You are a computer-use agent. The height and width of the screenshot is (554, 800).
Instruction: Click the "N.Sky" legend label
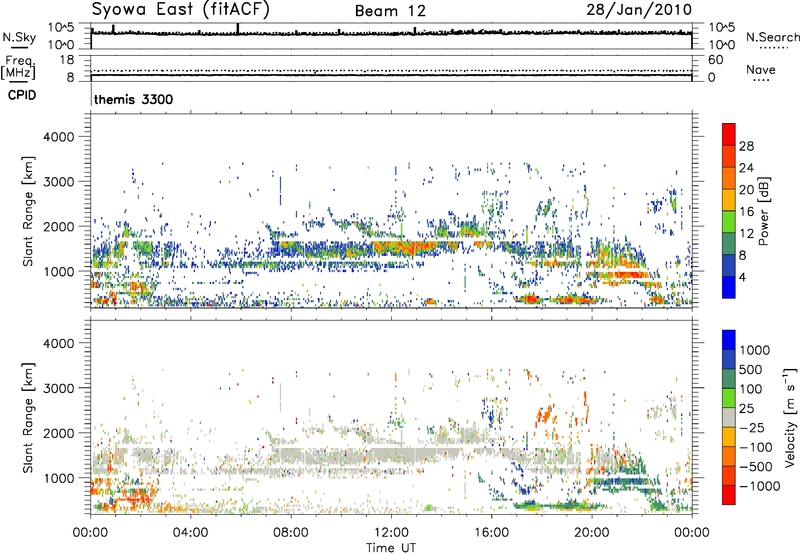click(x=19, y=37)
